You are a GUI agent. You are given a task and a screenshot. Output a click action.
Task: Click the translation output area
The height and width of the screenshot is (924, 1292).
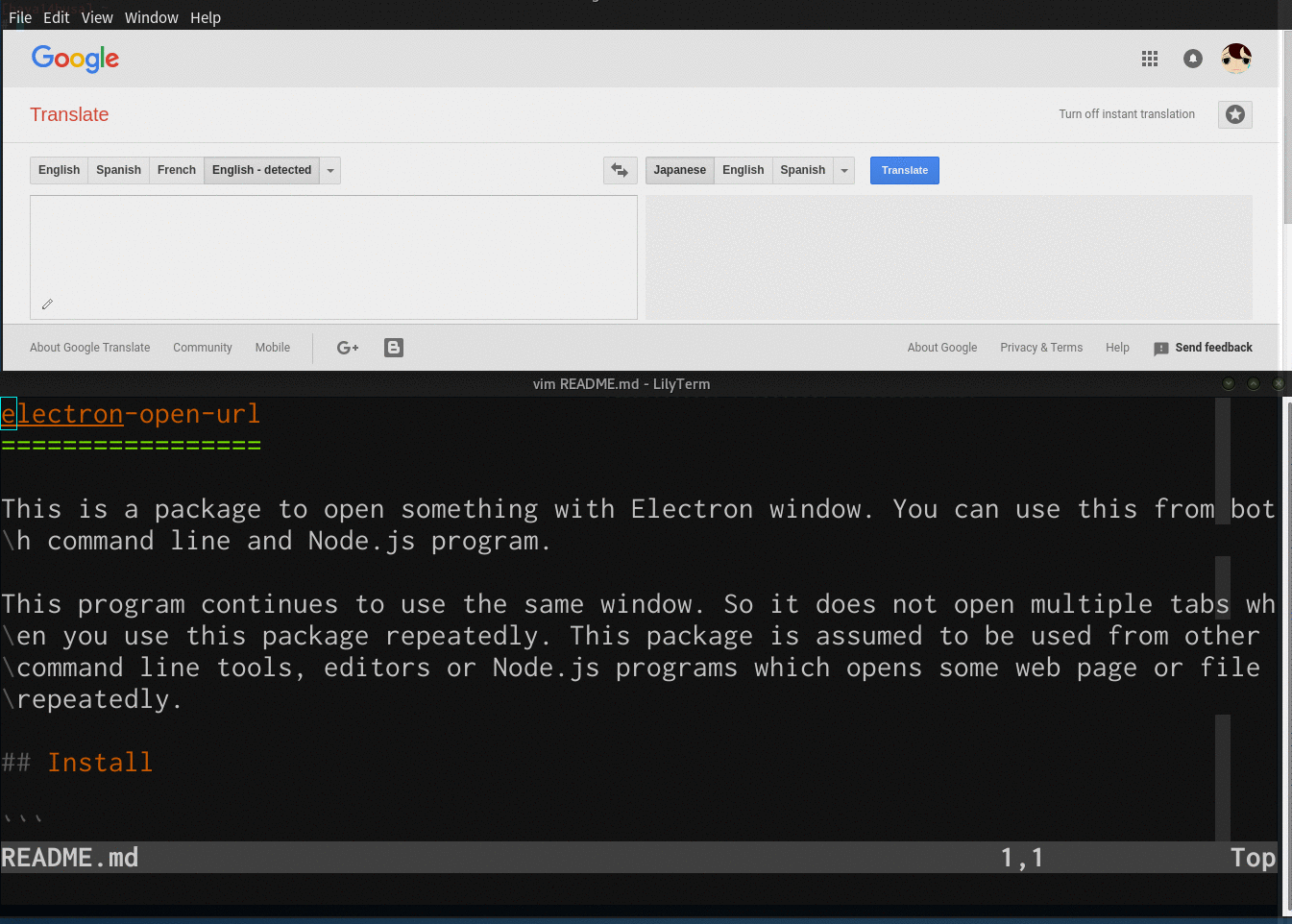click(949, 257)
